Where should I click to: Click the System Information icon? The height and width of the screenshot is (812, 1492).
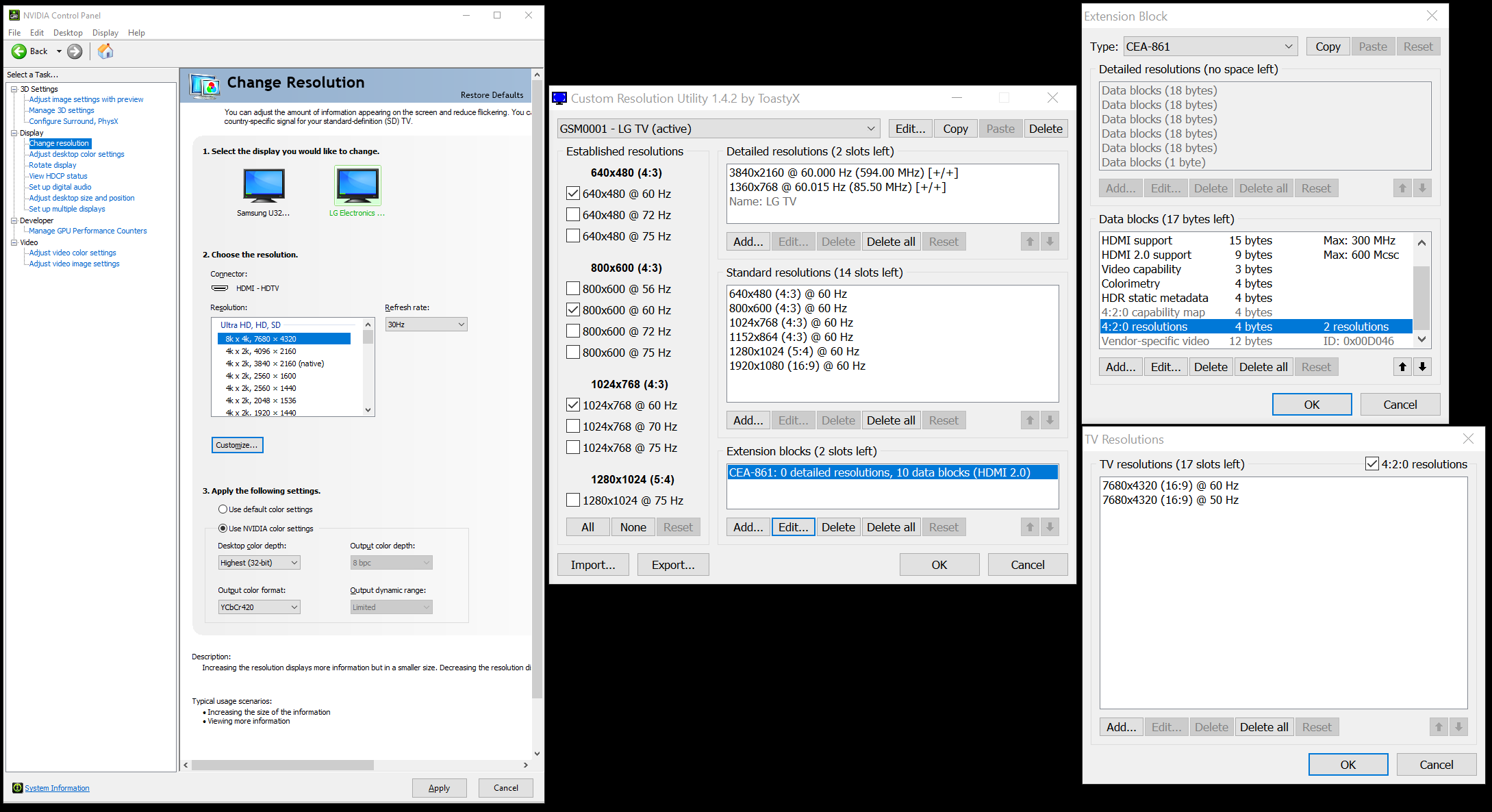18,788
